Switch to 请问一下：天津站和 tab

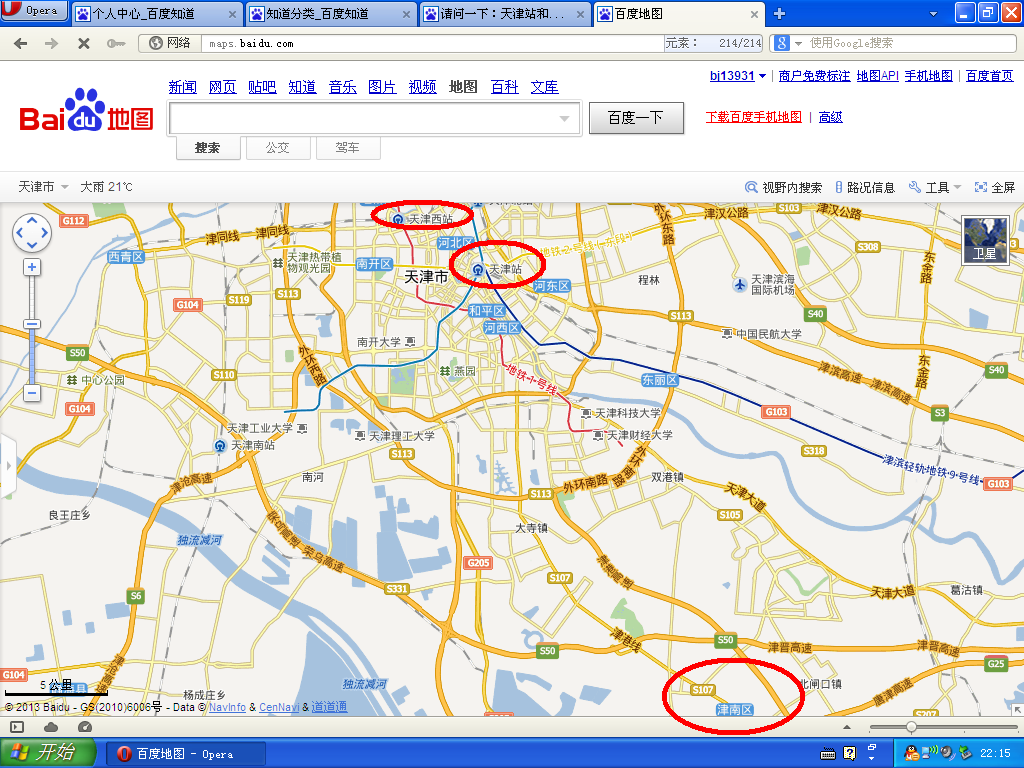[x=505, y=14]
